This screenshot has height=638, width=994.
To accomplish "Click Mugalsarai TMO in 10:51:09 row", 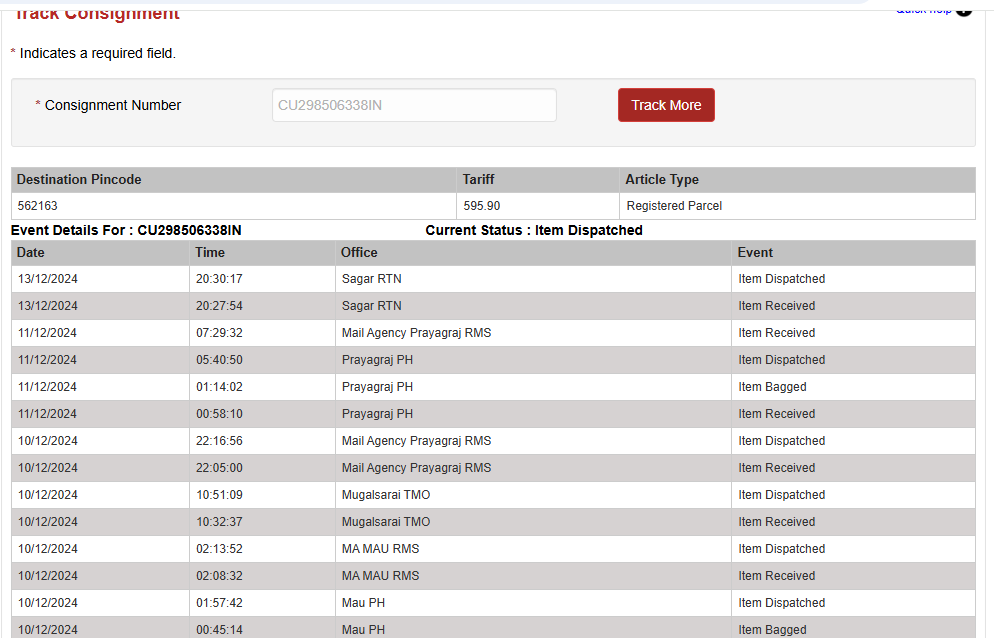I will [x=386, y=495].
